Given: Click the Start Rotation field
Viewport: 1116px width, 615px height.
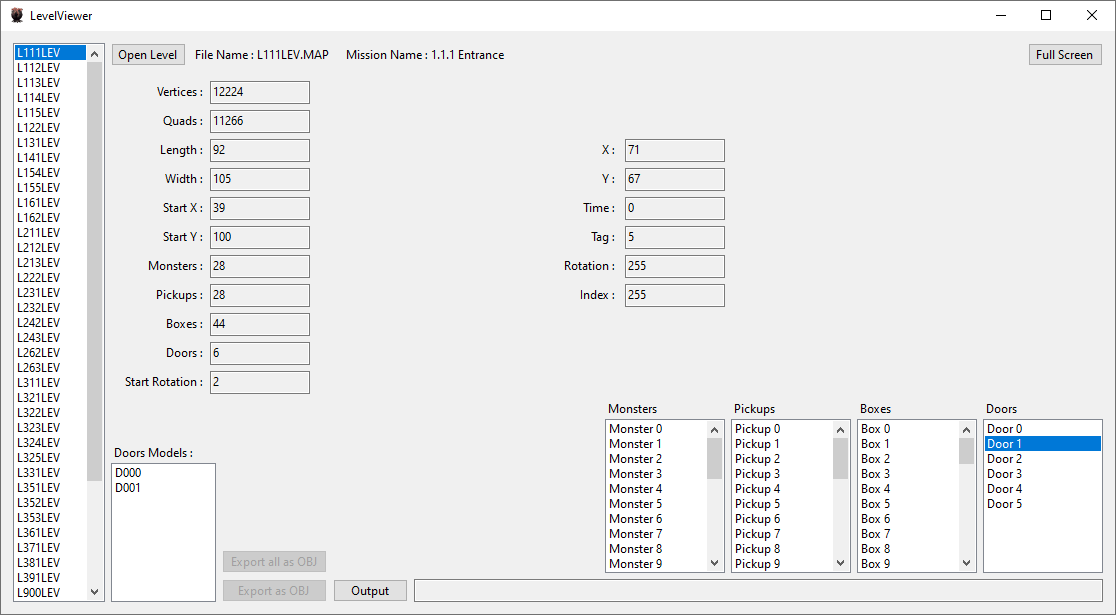Looking at the screenshot, I should coord(260,382).
